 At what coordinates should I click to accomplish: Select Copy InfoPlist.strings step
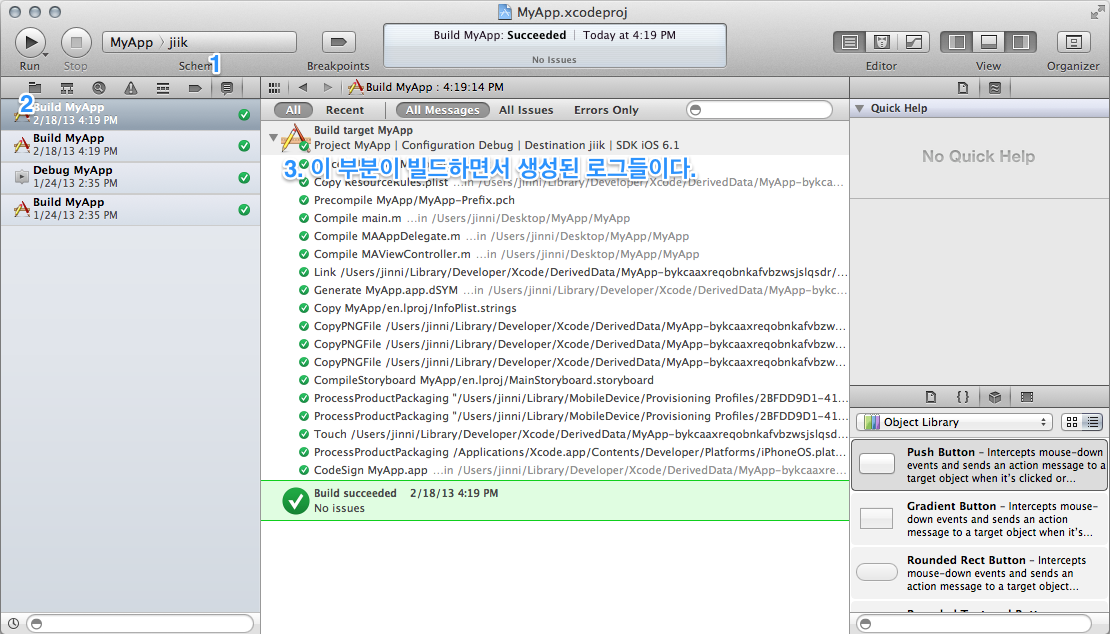click(x=555, y=309)
